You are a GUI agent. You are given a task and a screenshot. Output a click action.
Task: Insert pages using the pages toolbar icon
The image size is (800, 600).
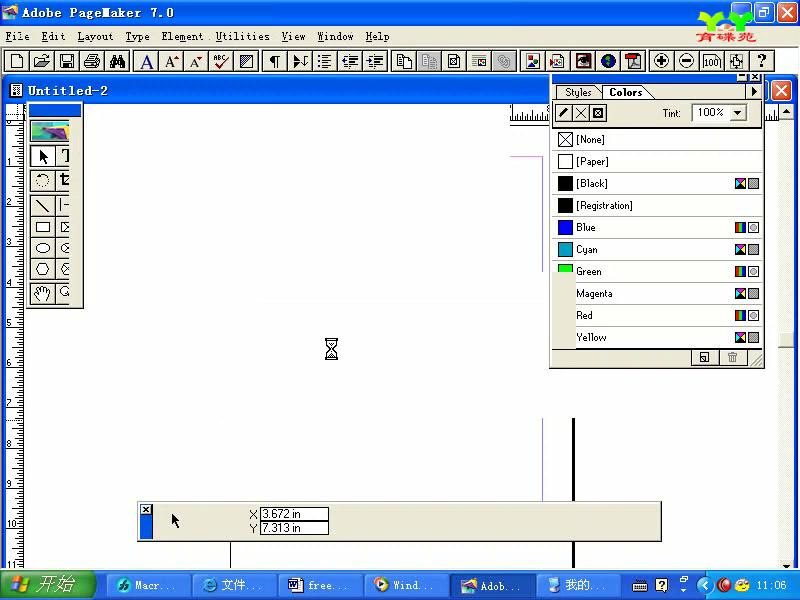coord(404,62)
